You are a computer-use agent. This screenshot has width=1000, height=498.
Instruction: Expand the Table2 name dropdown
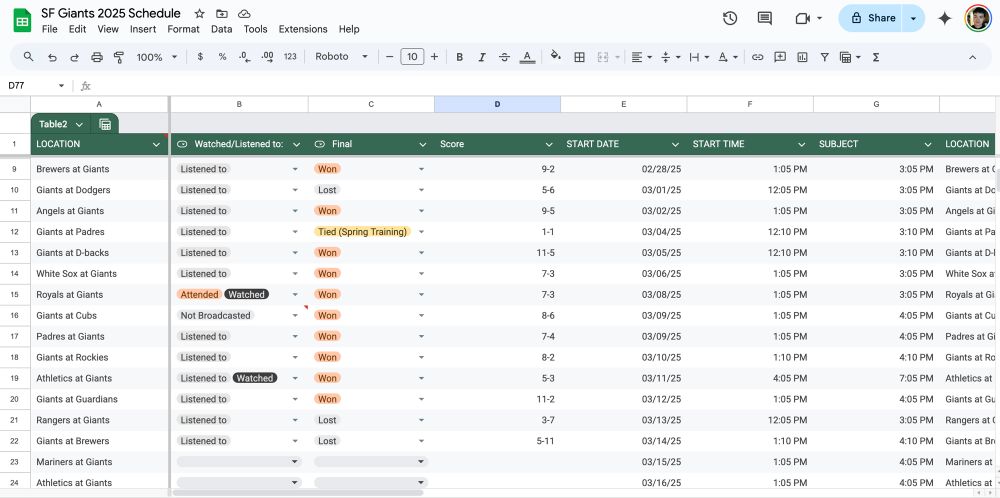(79, 124)
